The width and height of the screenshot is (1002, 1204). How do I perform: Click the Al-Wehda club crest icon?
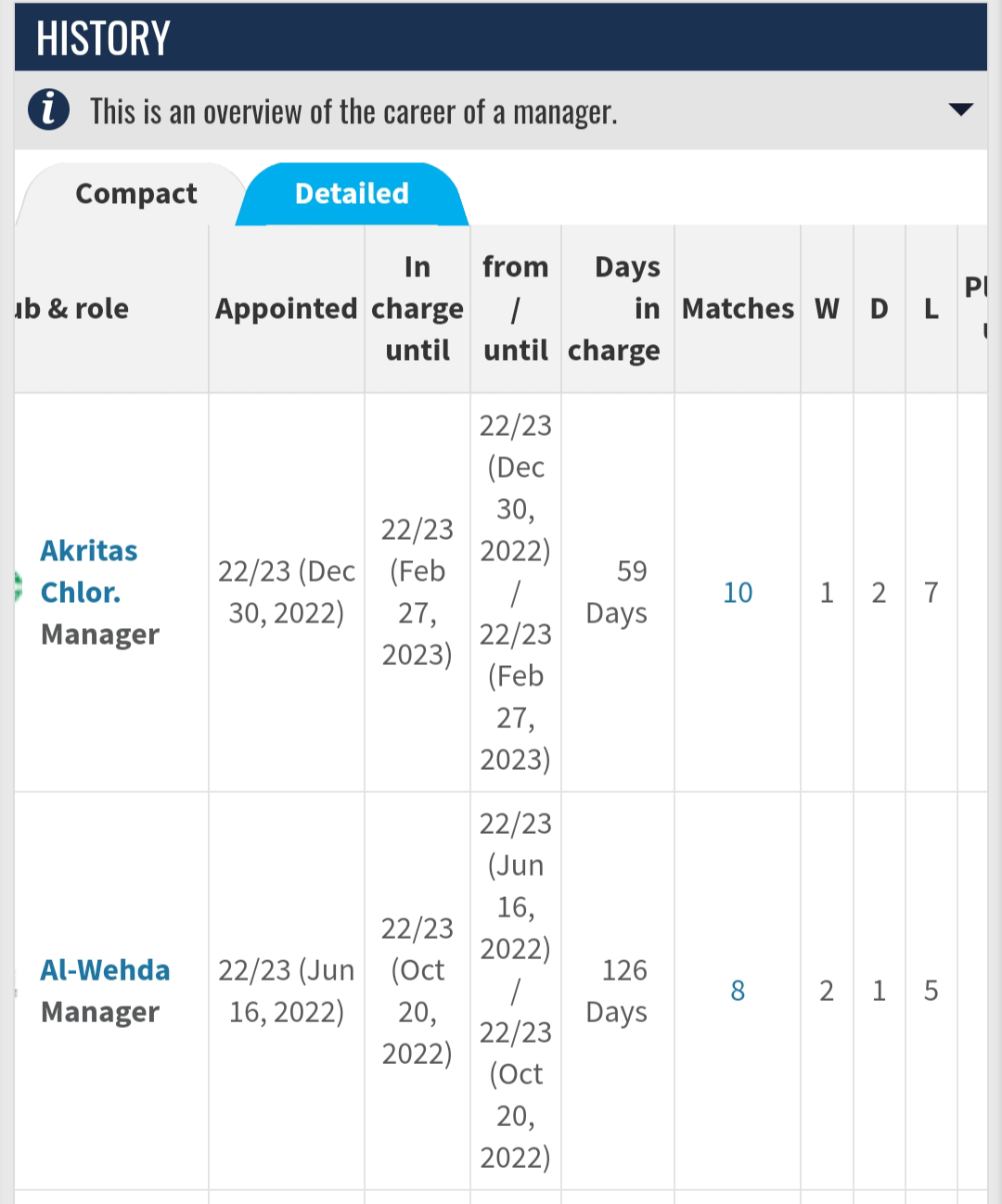[x=16, y=990]
